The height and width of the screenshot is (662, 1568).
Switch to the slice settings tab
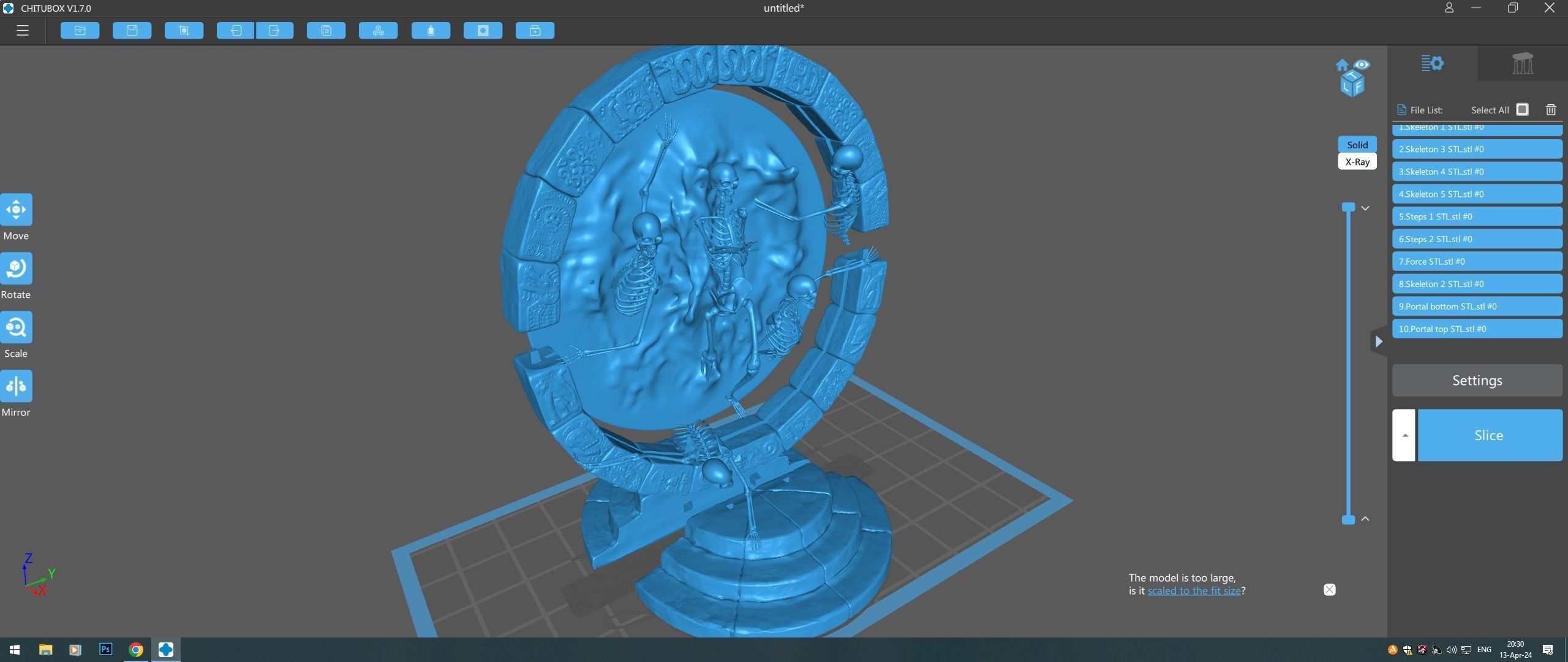pos(1432,63)
